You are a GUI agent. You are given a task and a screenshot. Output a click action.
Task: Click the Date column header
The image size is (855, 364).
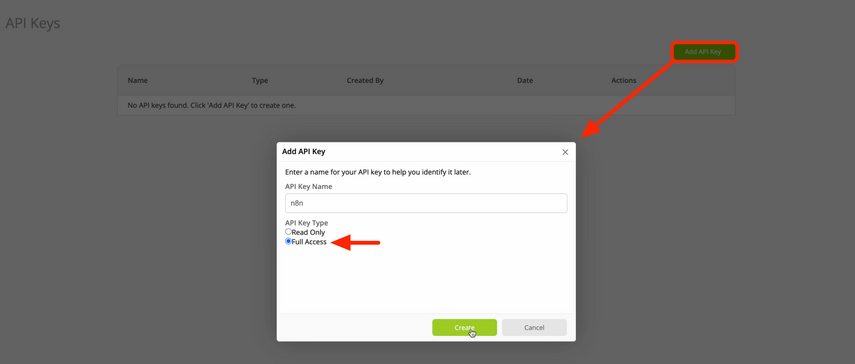coord(525,80)
